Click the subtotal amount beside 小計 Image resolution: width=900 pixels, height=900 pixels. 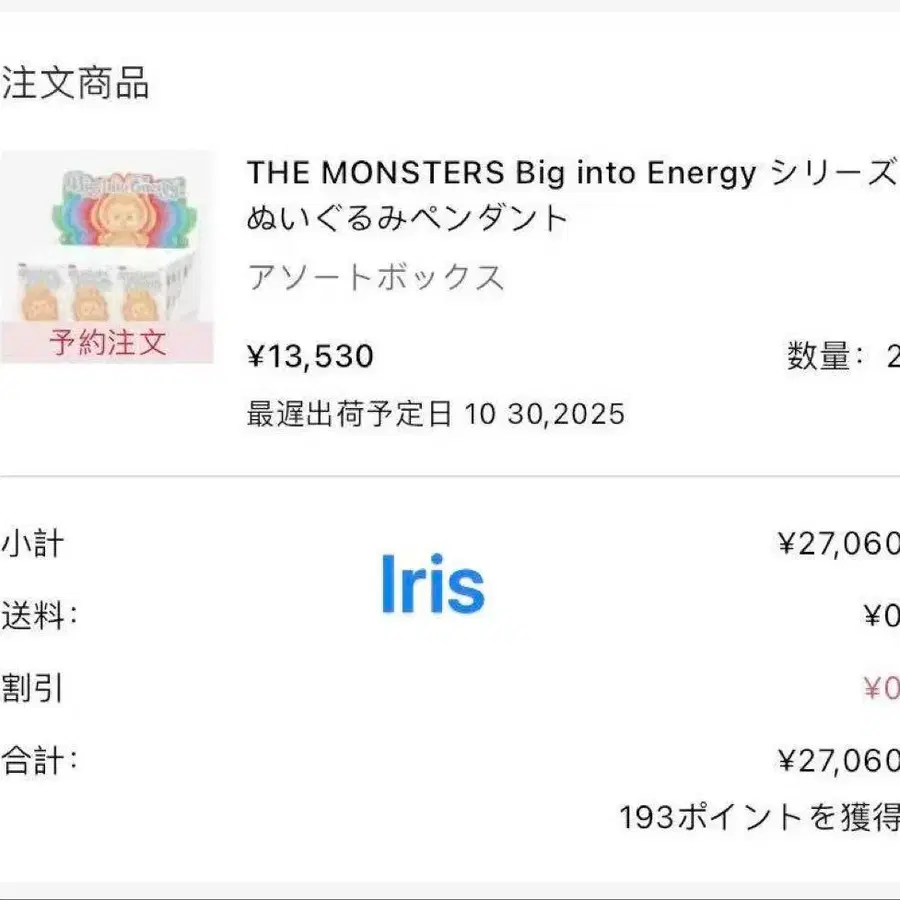point(838,543)
